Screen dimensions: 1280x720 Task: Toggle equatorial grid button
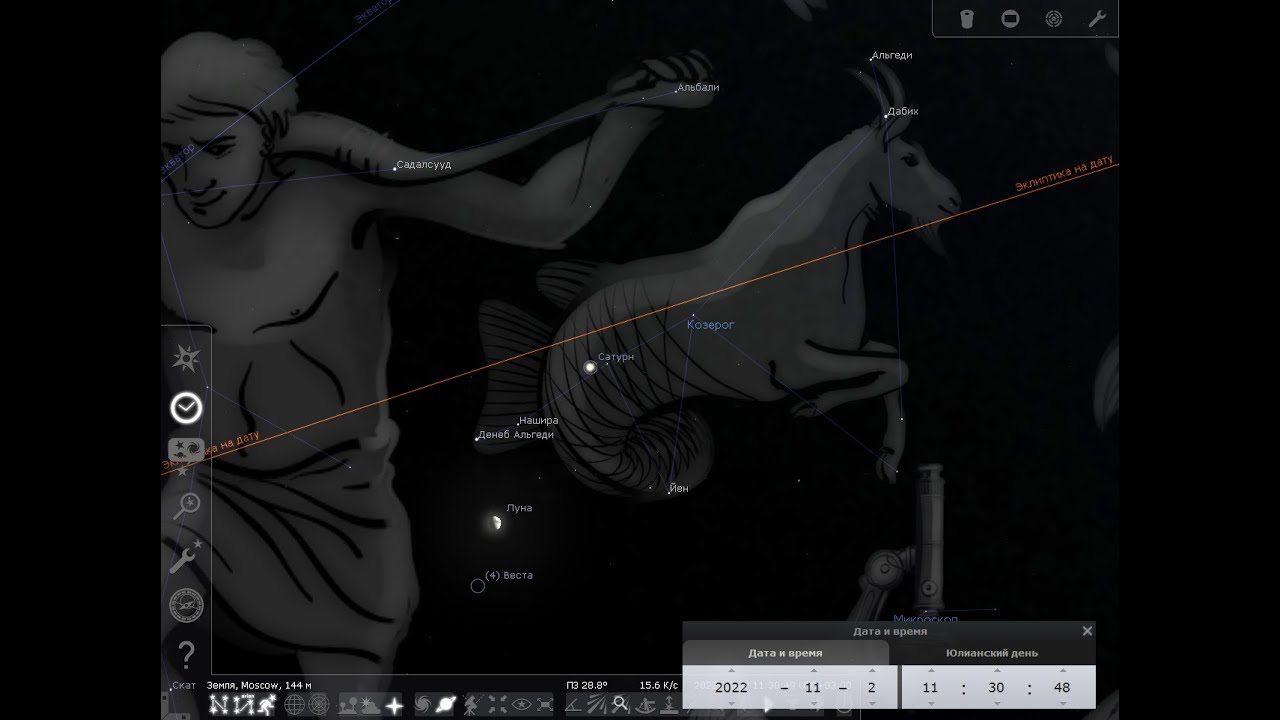(295, 705)
